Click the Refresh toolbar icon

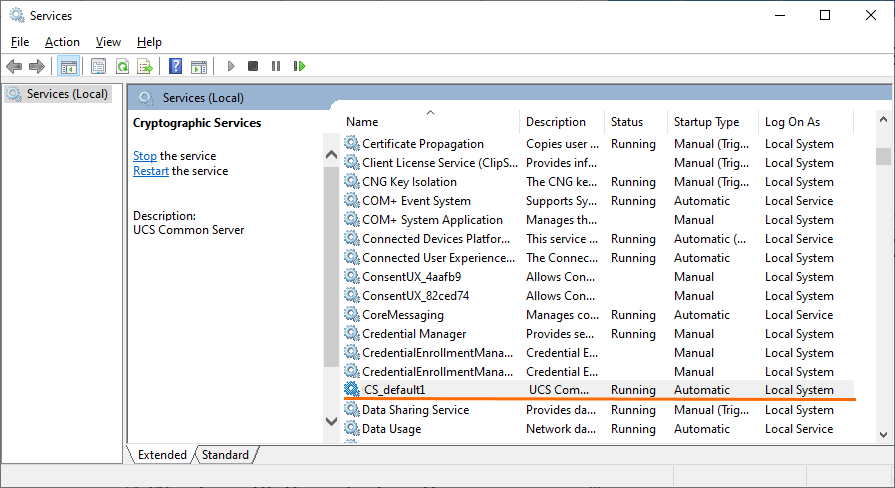point(122,66)
